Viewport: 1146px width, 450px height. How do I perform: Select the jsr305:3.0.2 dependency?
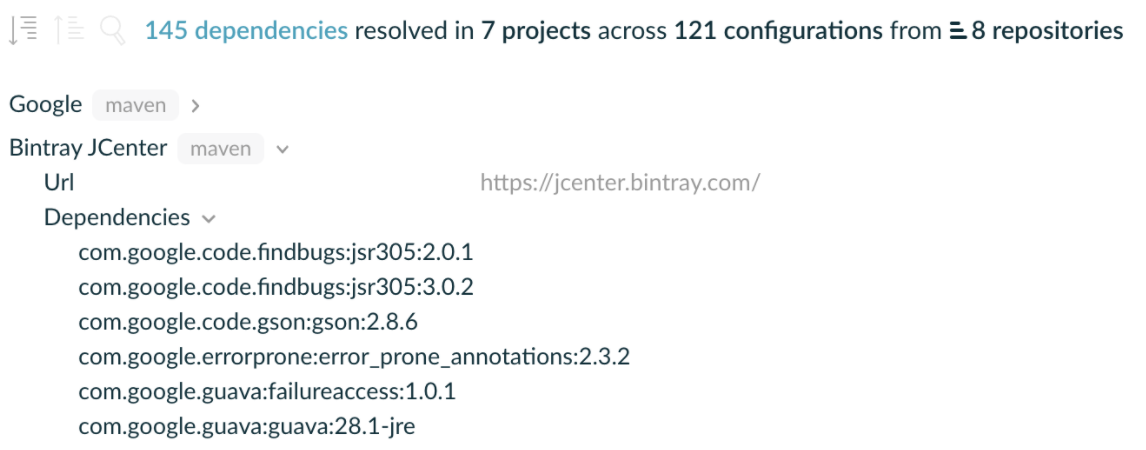(x=275, y=288)
